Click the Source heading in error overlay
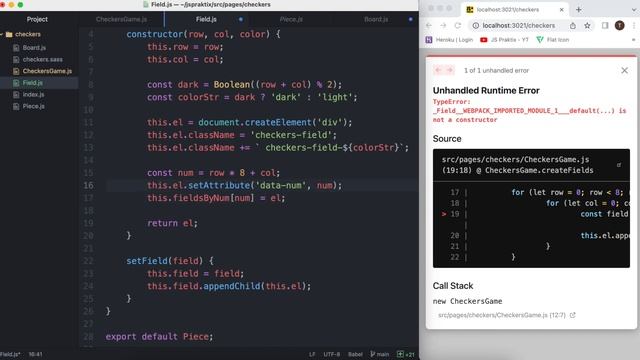 pyautogui.click(x=447, y=139)
